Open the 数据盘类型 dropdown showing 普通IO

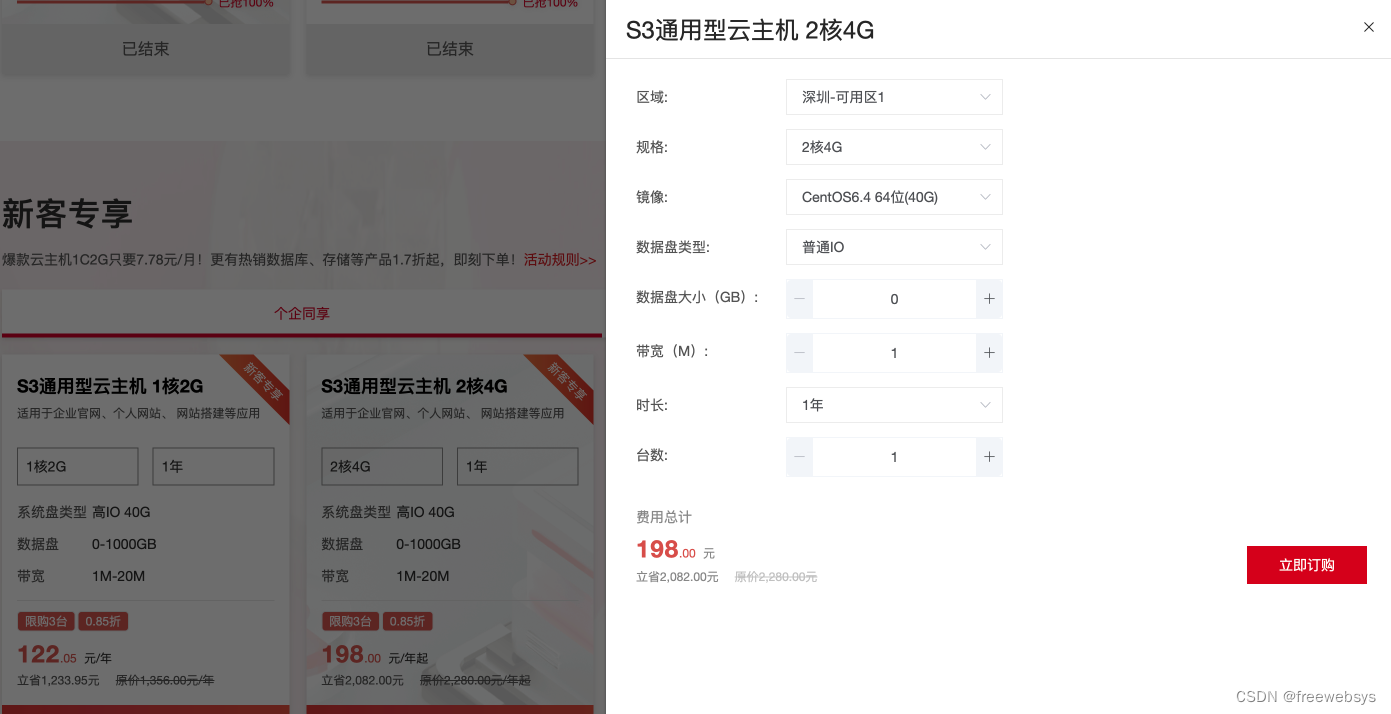click(x=894, y=247)
